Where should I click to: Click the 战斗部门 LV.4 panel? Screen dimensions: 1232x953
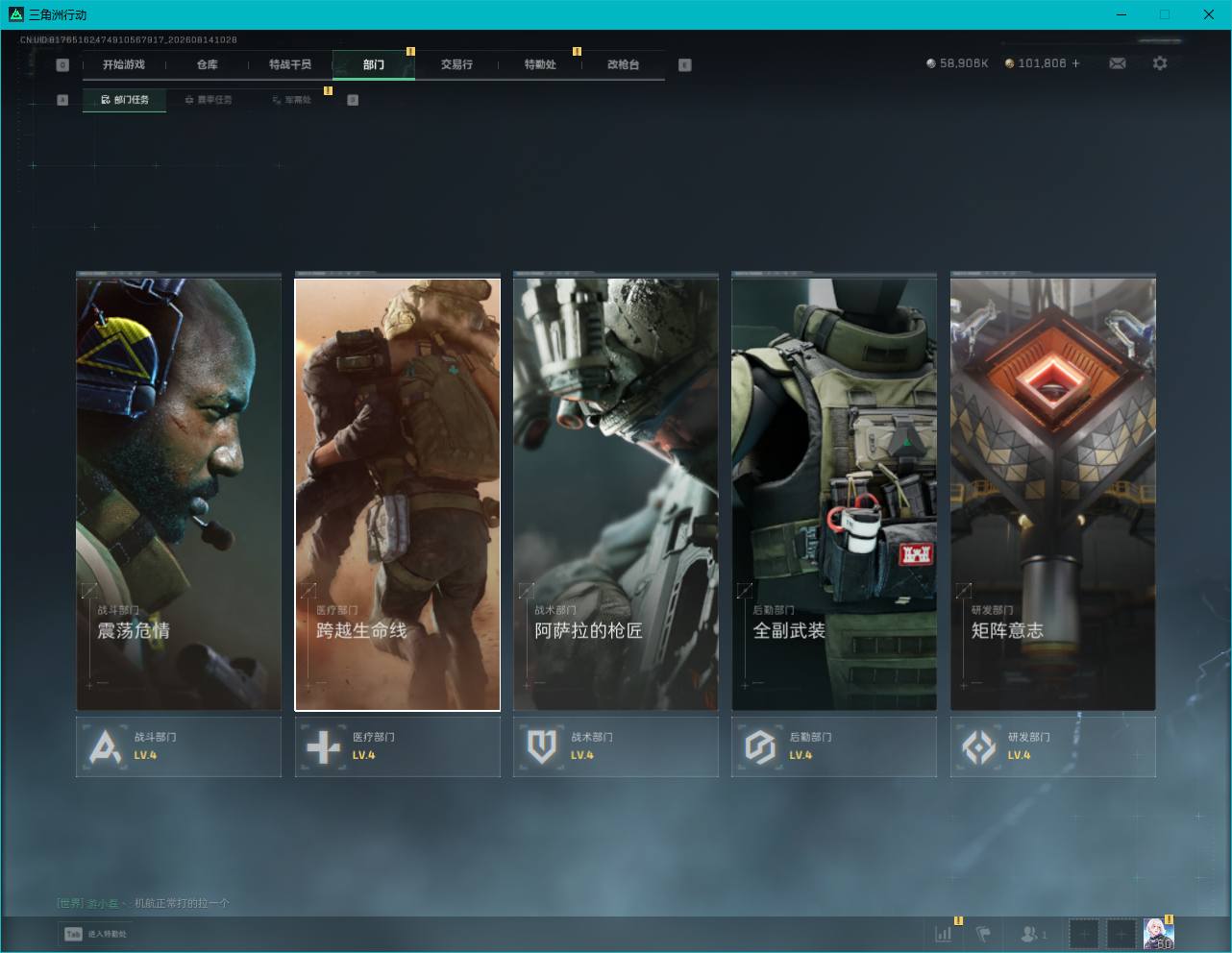click(x=179, y=746)
